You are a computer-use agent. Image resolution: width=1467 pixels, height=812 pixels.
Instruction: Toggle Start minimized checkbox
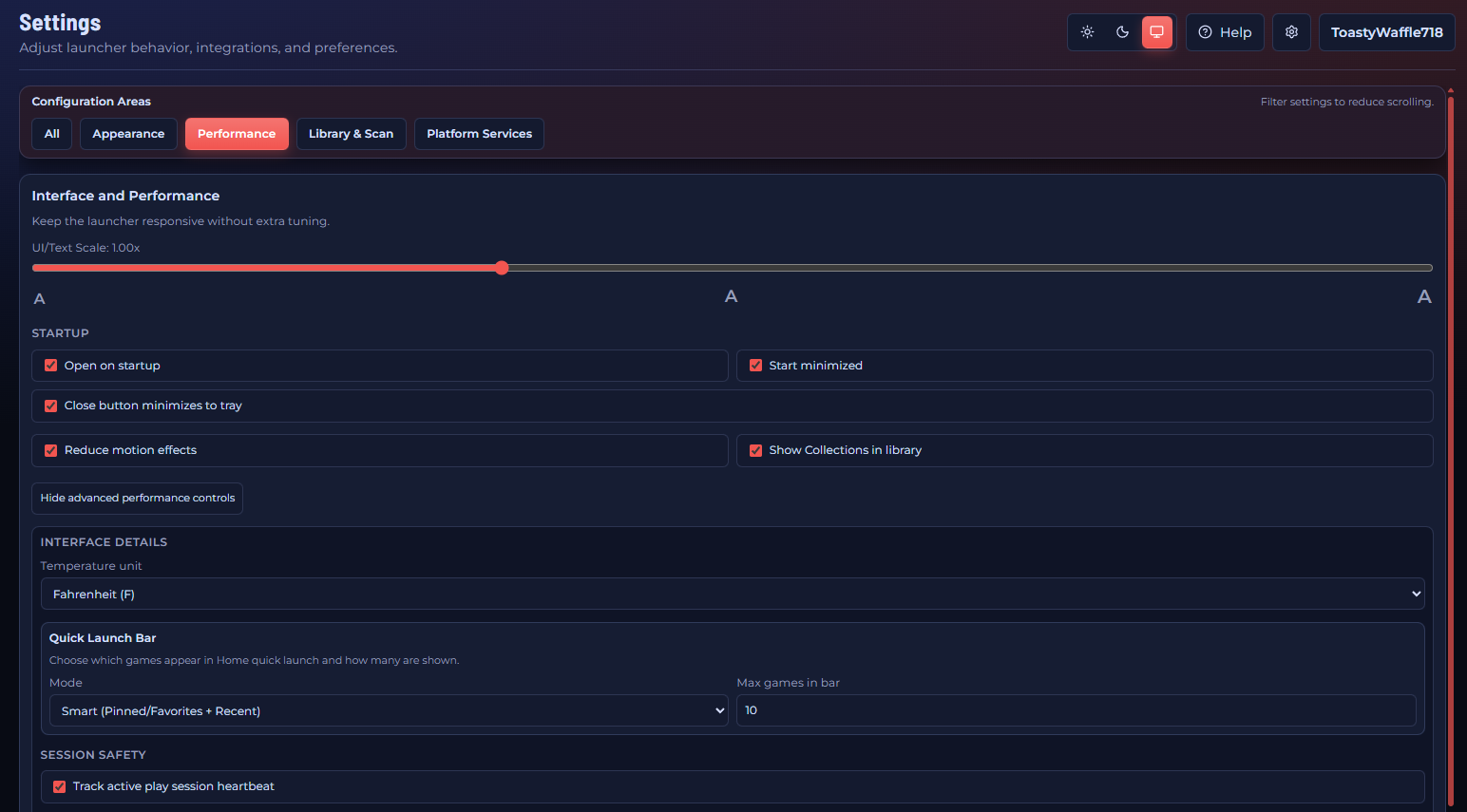point(756,366)
